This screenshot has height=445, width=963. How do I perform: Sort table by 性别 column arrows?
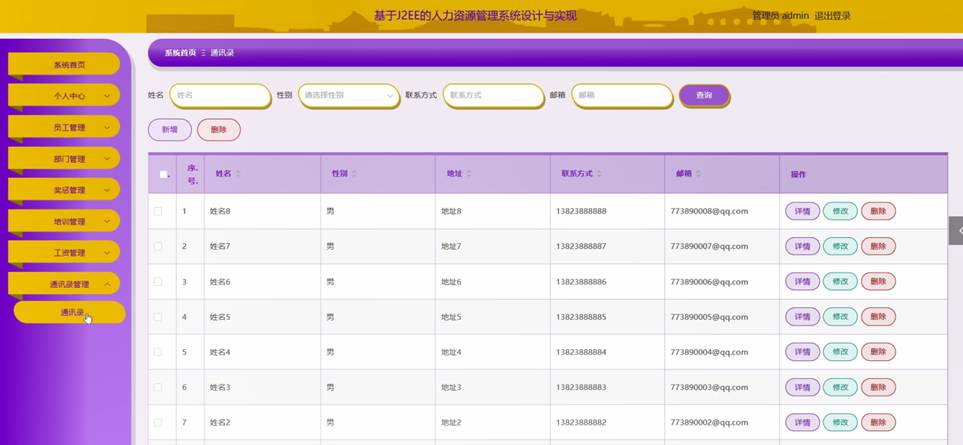click(354, 174)
